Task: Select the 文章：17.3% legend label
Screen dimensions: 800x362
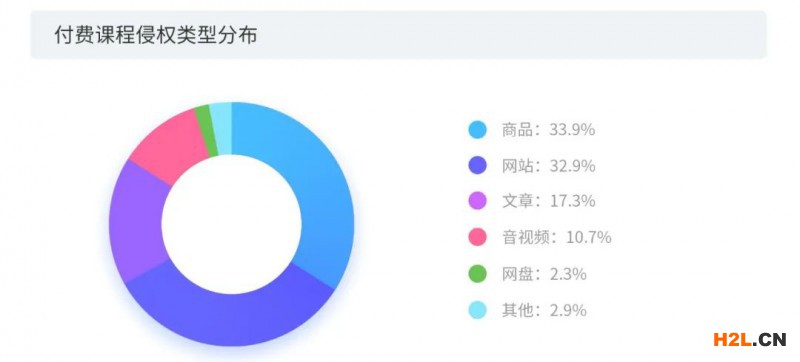Action: tap(548, 201)
